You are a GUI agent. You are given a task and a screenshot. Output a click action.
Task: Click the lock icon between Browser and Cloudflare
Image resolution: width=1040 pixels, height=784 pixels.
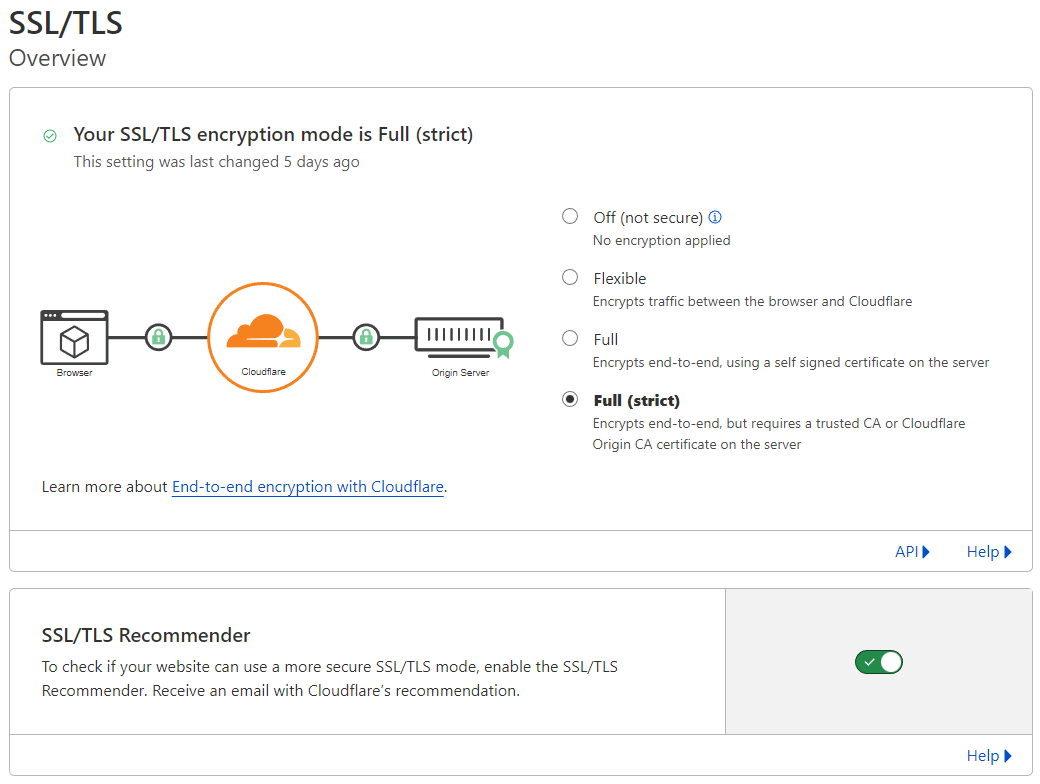click(x=157, y=337)
